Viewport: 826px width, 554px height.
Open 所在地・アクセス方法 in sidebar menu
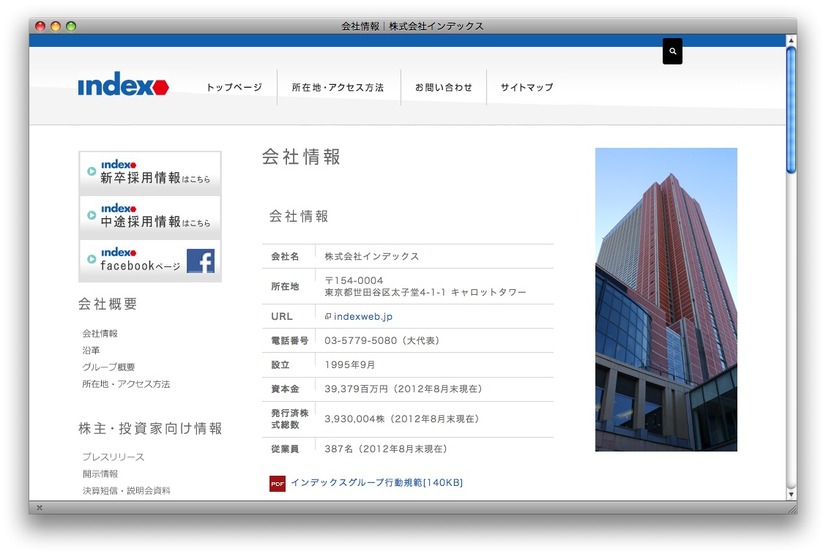pyautogui.click(x=126, y=384)
